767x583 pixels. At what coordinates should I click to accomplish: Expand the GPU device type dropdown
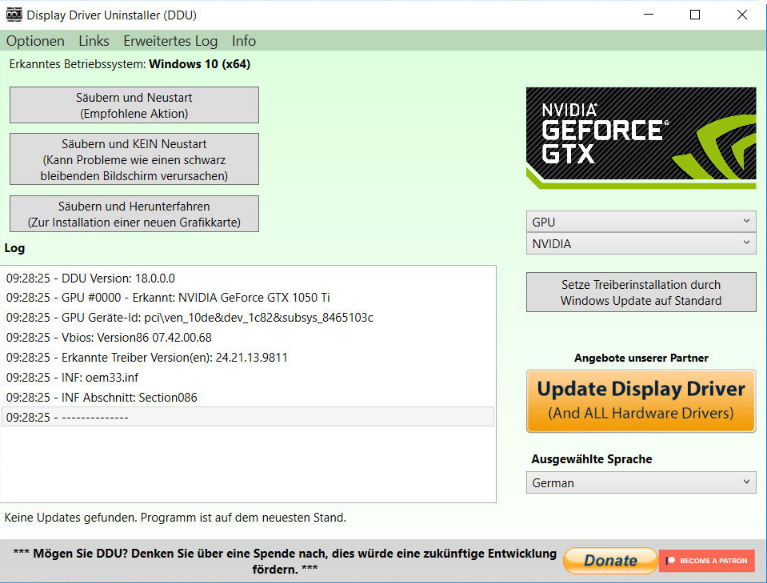click(641, 222)
